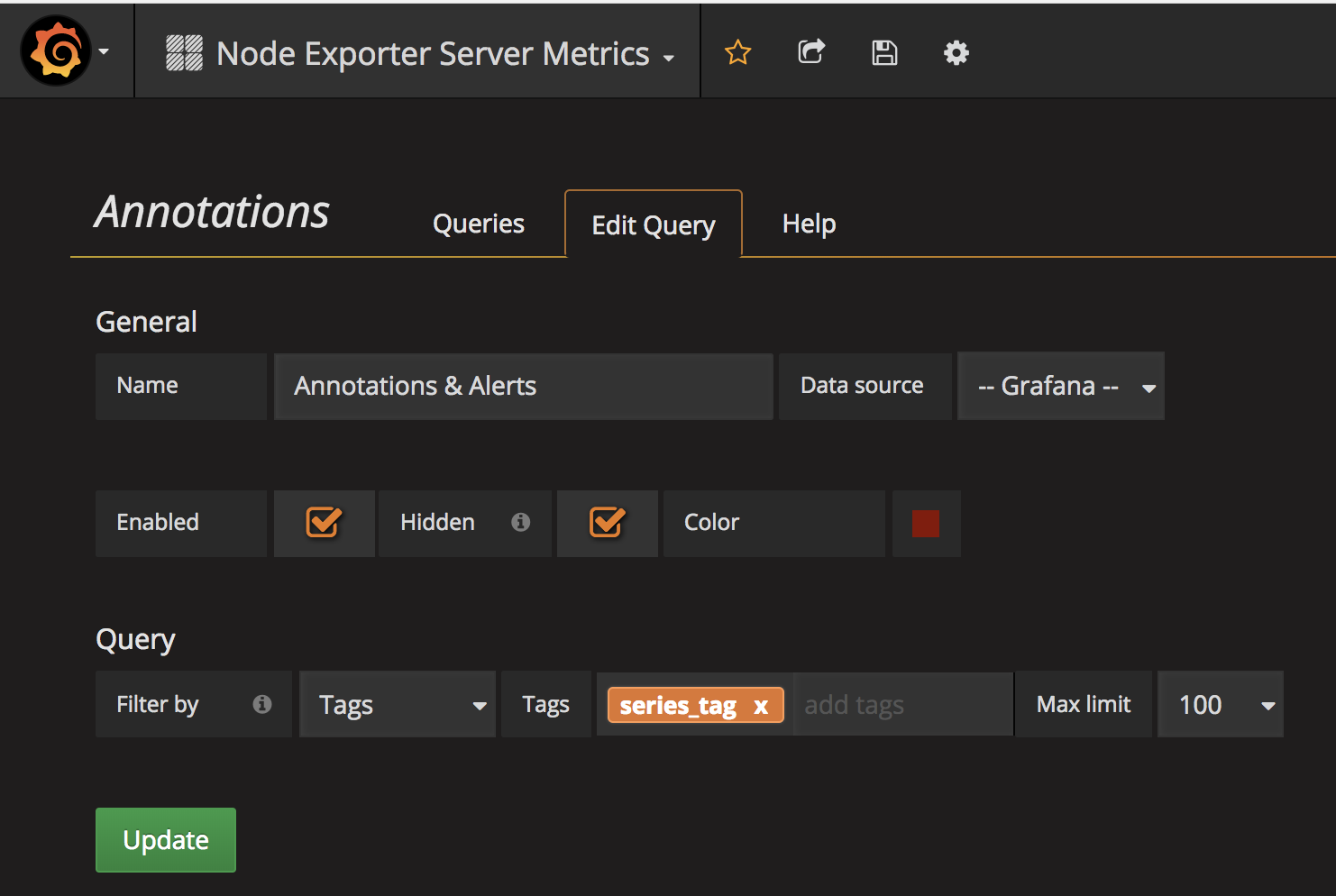Open the Grafana logo main menu

click(x=56, y=51)
